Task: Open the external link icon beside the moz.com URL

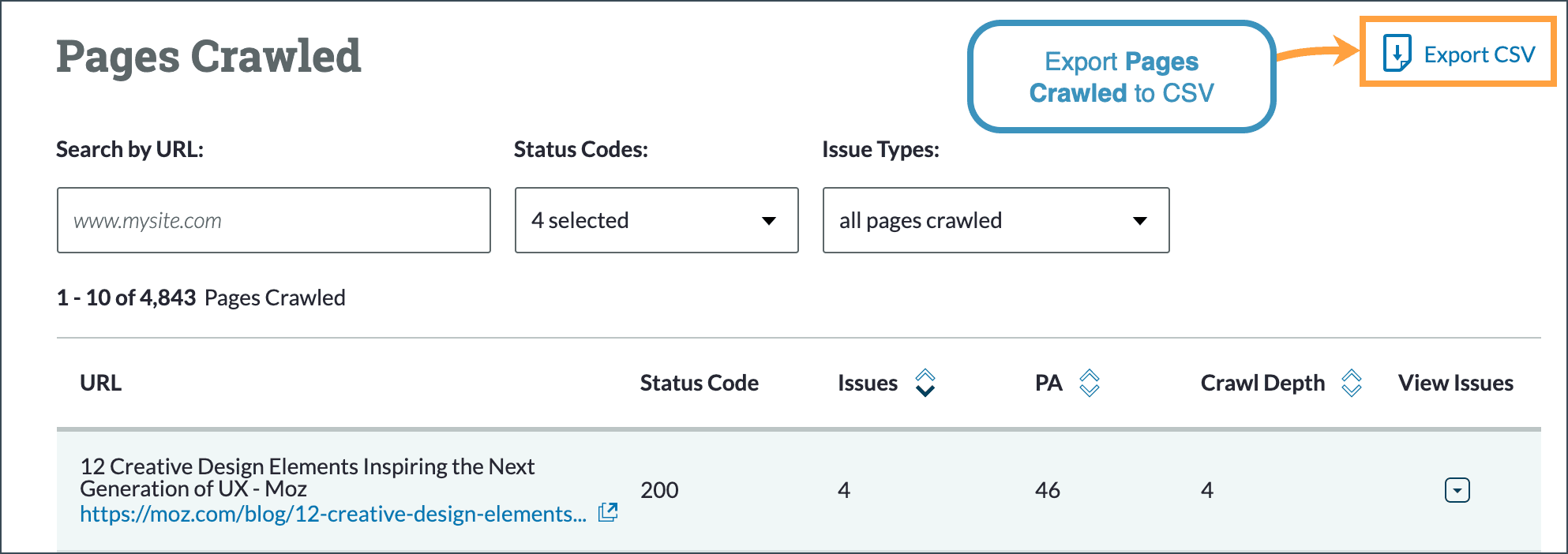Action: click(607, 513)
